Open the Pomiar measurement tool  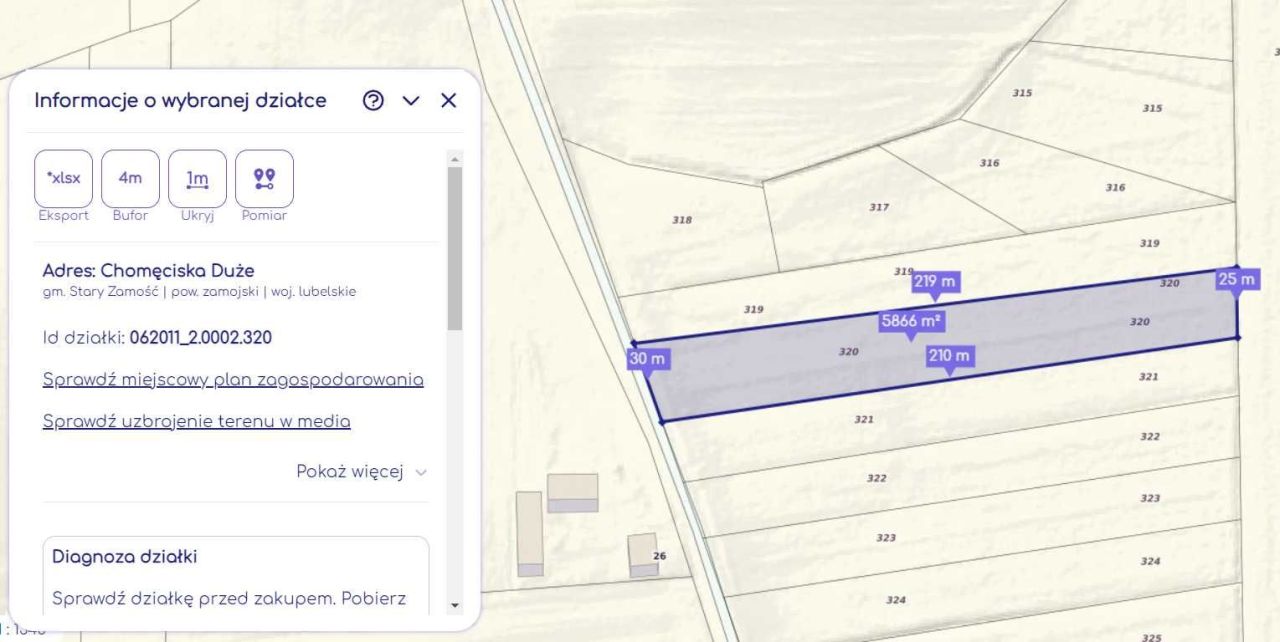(x=264, y=179)
